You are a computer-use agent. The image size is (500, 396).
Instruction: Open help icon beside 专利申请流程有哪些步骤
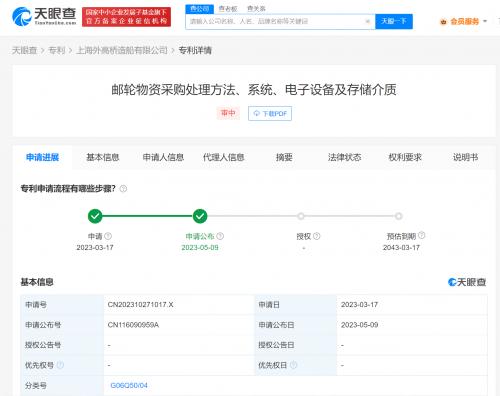click(123, 189)
